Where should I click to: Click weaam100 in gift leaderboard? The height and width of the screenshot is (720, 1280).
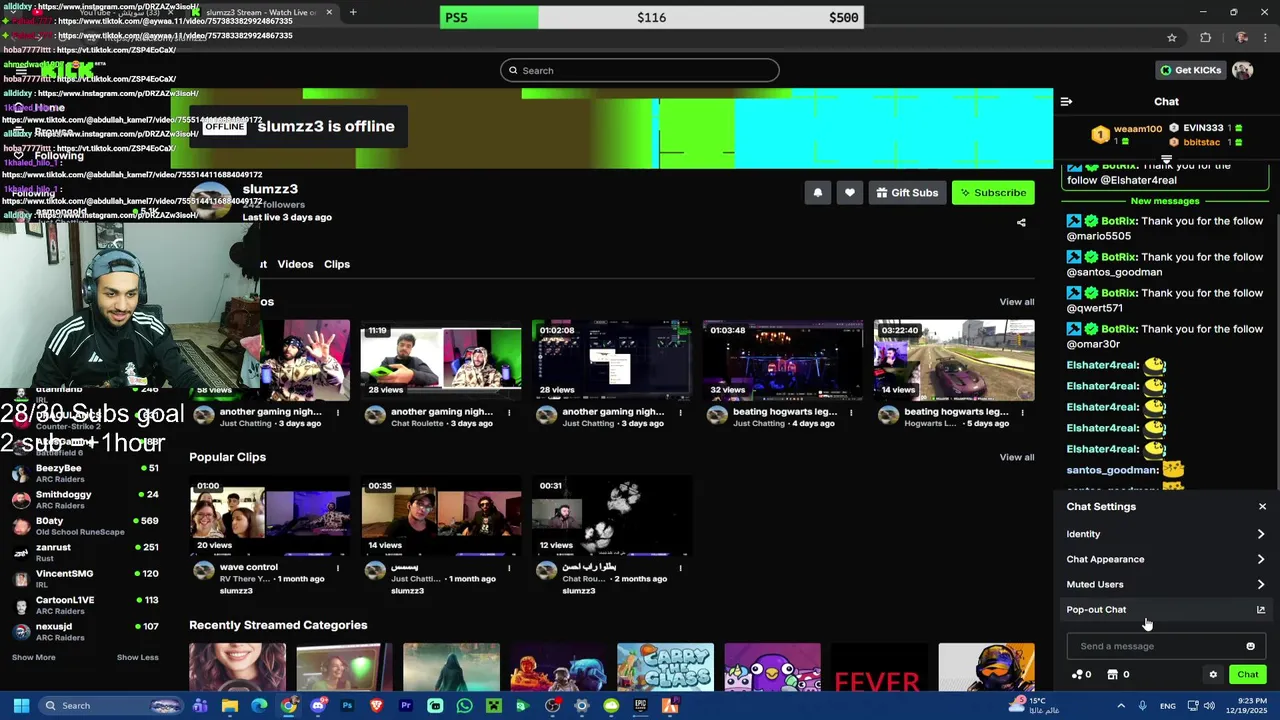[x=1137, y=129]
